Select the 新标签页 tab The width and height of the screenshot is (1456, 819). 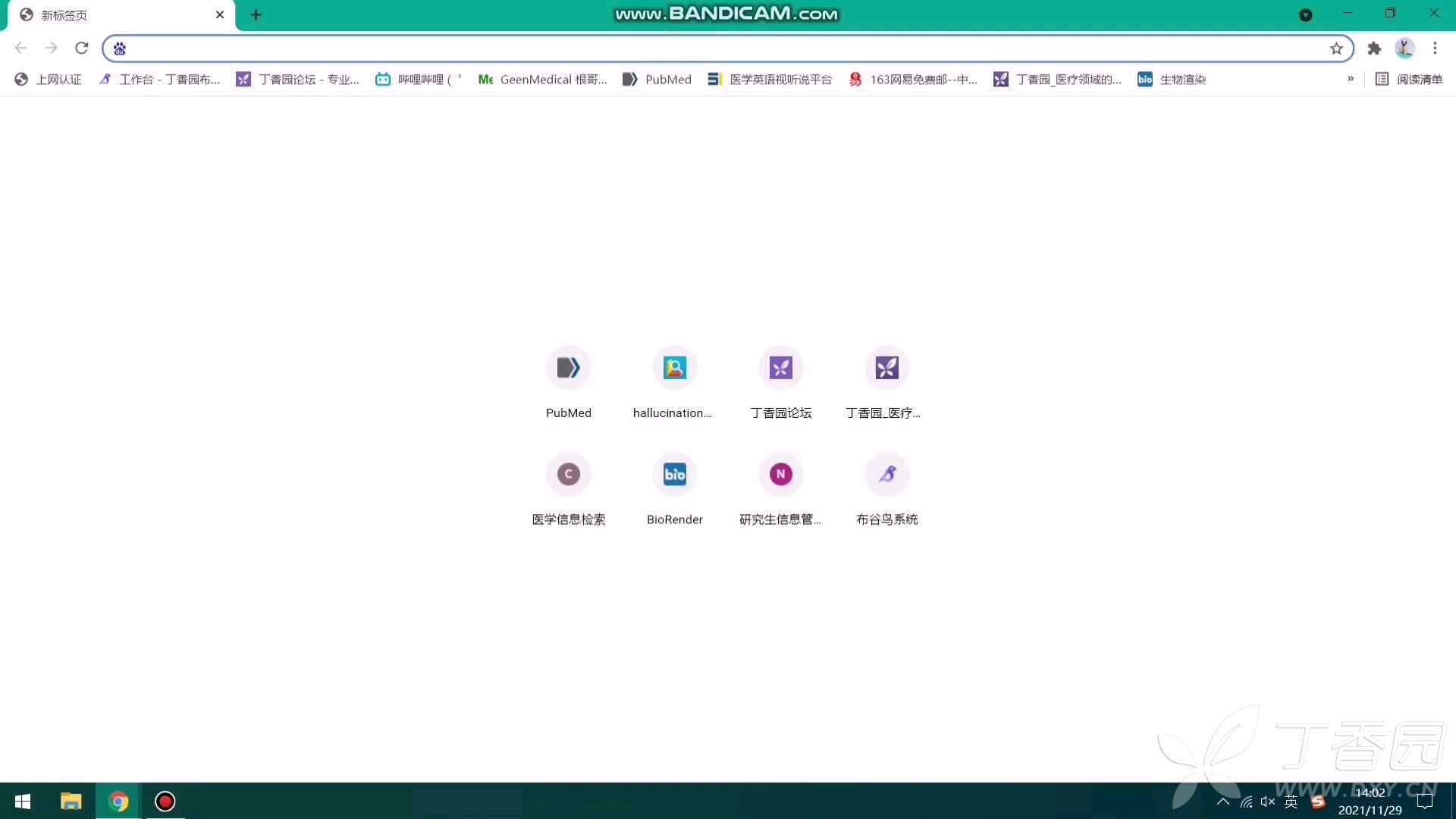(121, 15)
